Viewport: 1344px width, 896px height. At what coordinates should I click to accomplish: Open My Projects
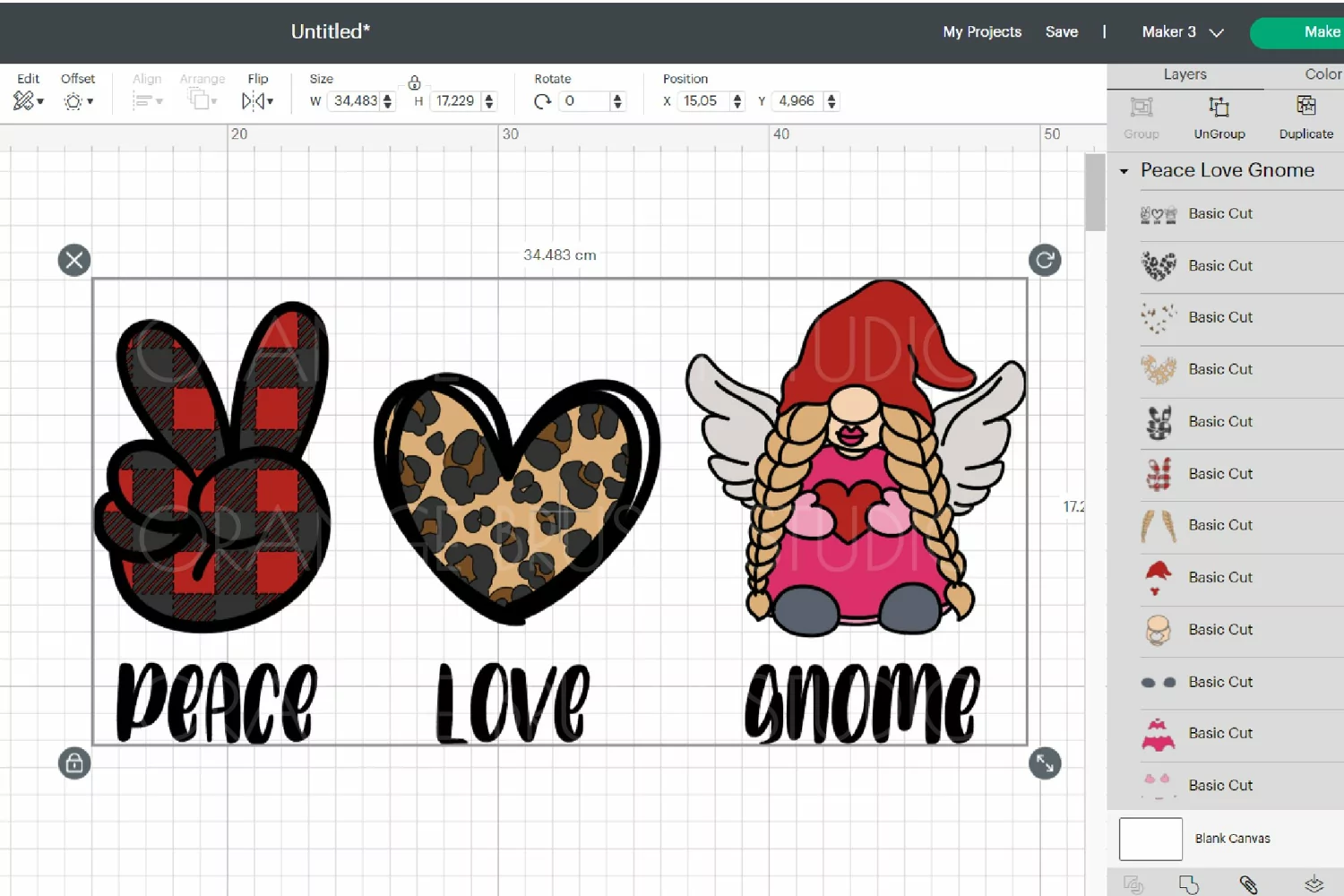982,31
